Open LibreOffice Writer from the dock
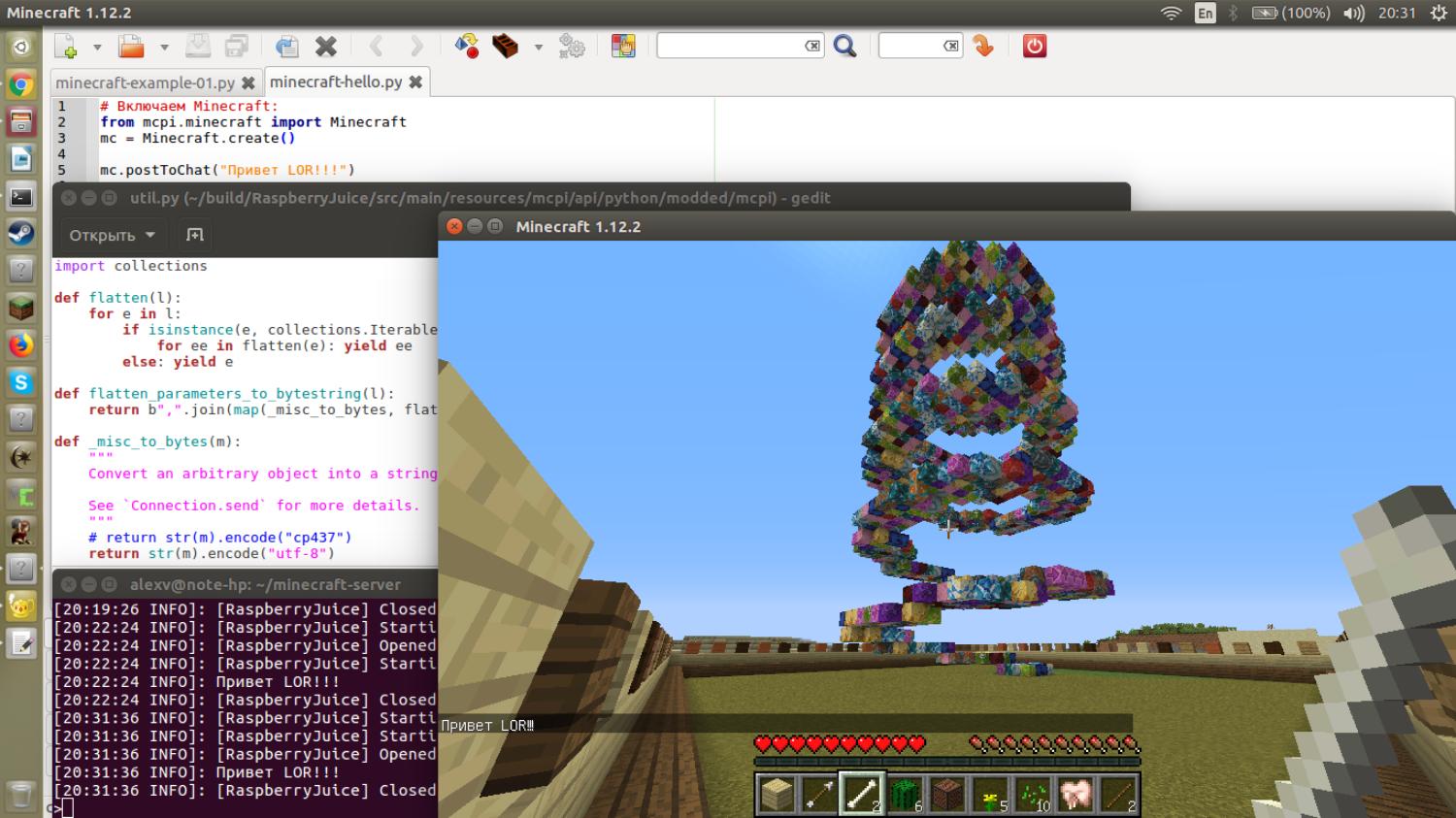The width and height of the screenshot is (1456, 818). (x=21, y=159)
